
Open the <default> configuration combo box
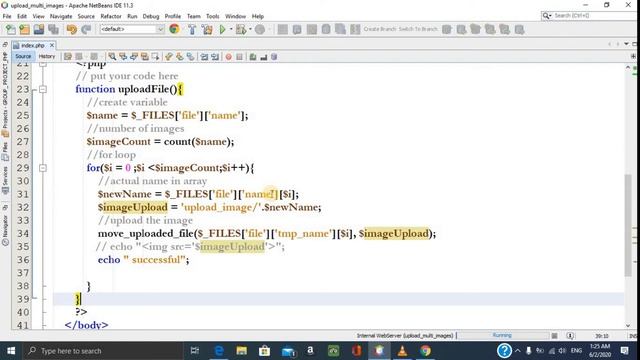point(132,29)
